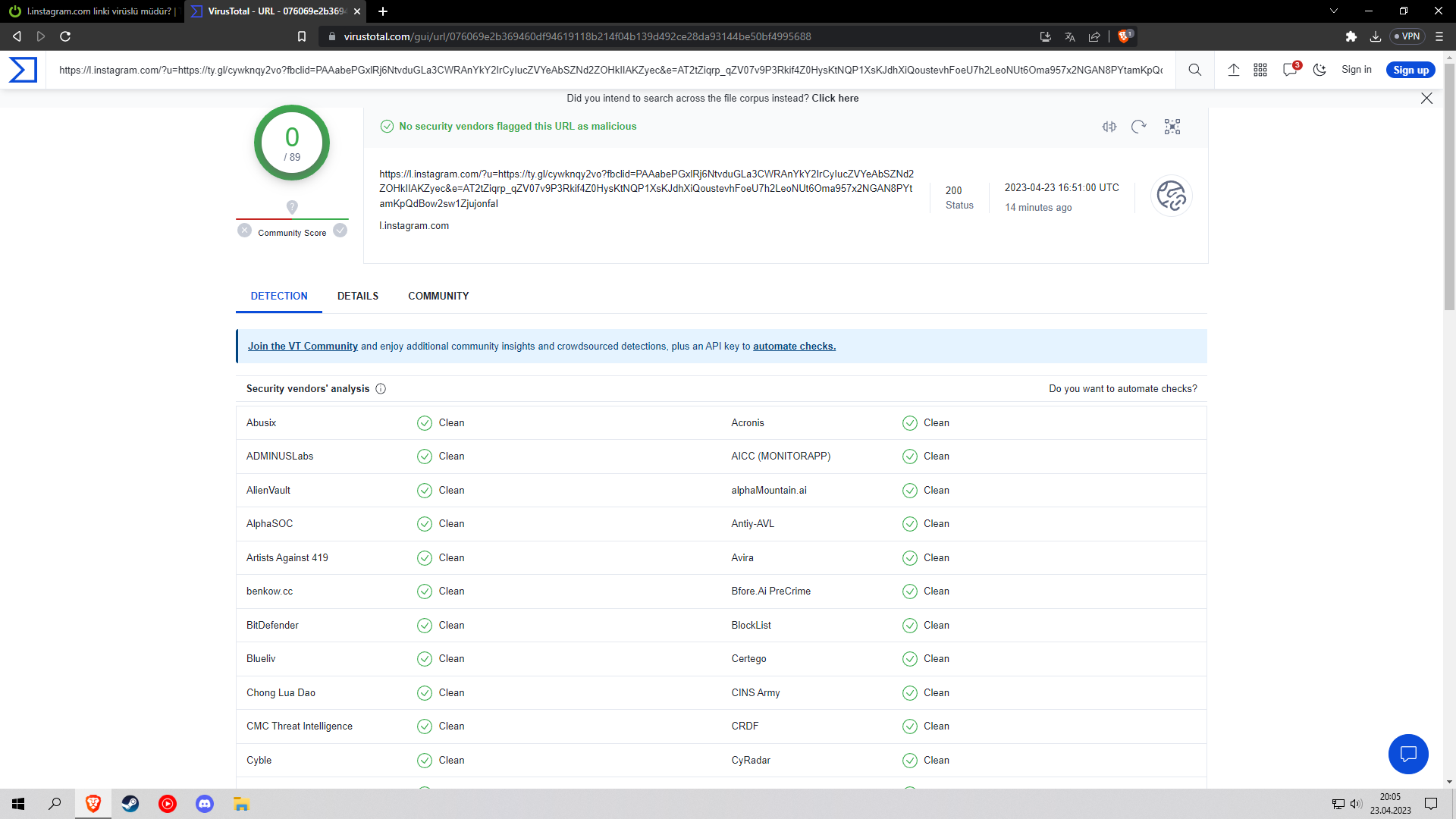Click the Security vendors' analysis info icon
This screenshot has width=1456, height=819.
point(381,389)
